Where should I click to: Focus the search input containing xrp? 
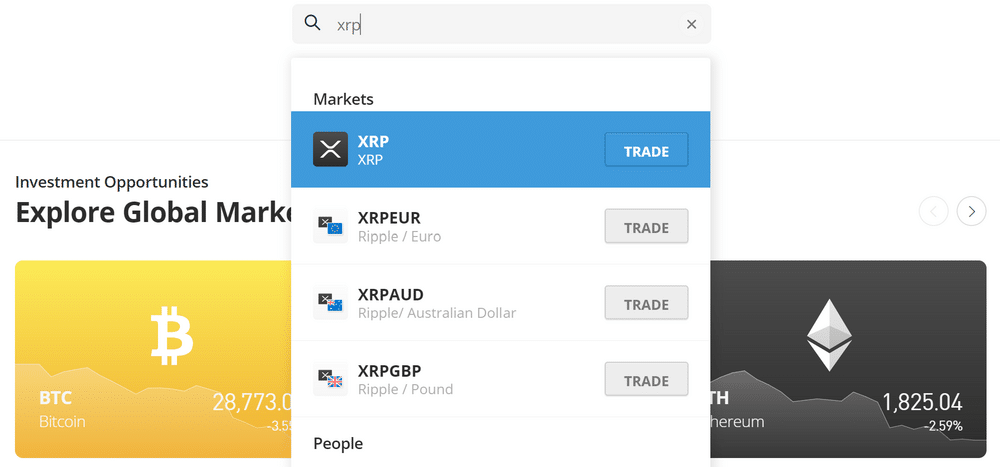coord(501,24)
